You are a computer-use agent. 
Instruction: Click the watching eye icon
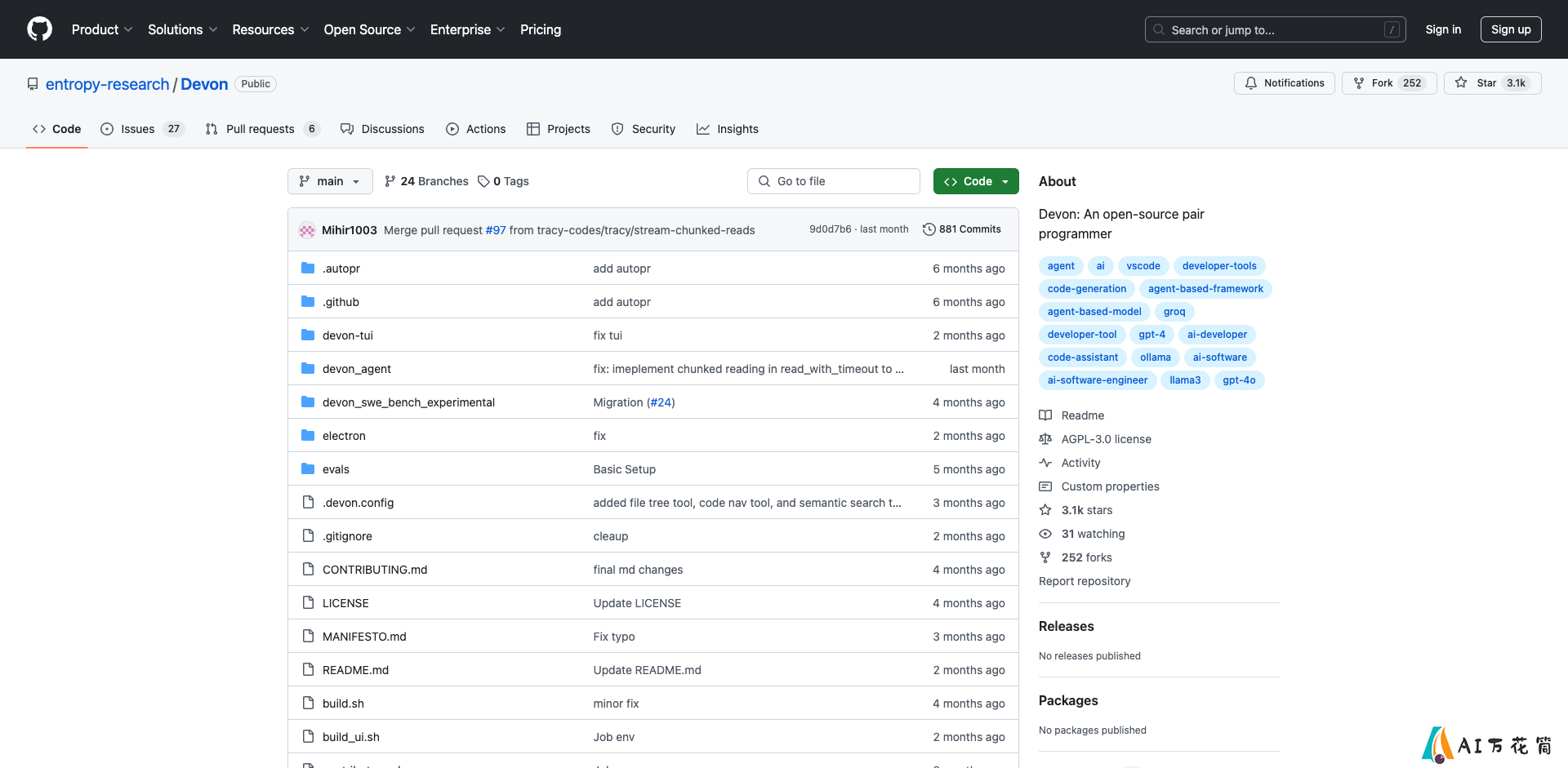1045,534
